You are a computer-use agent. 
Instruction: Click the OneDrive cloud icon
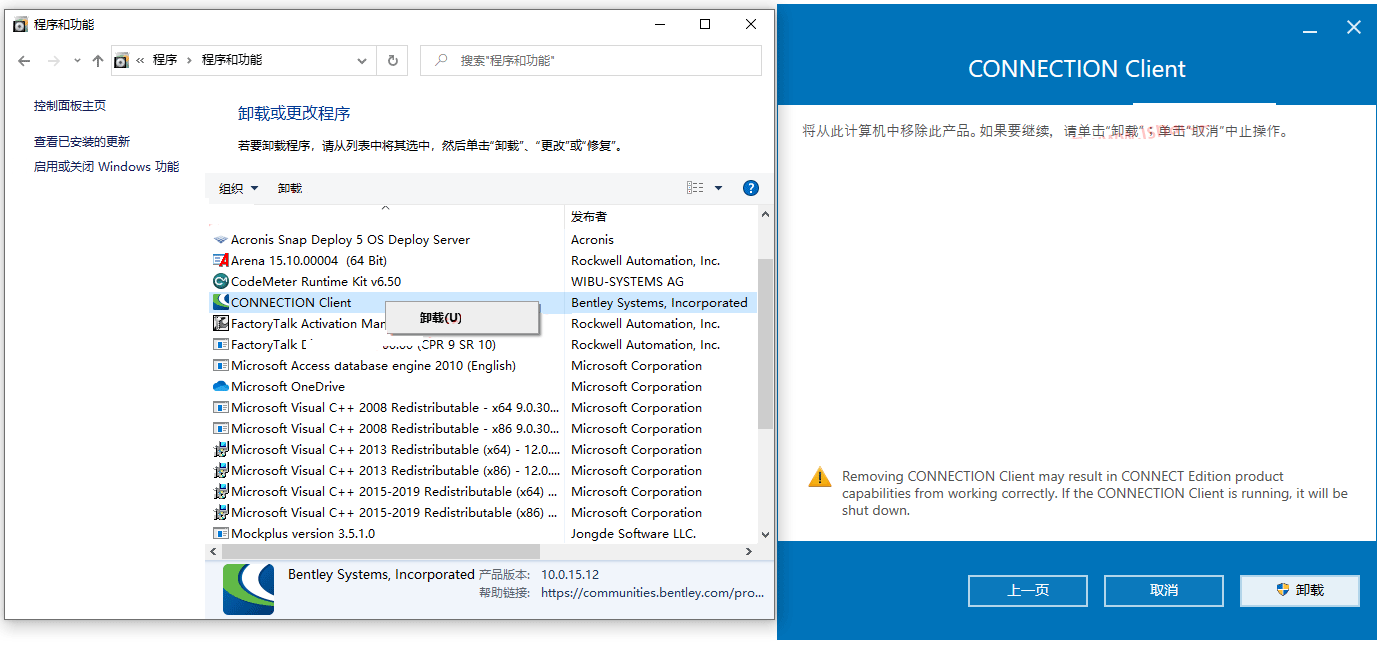coord(220,386)
